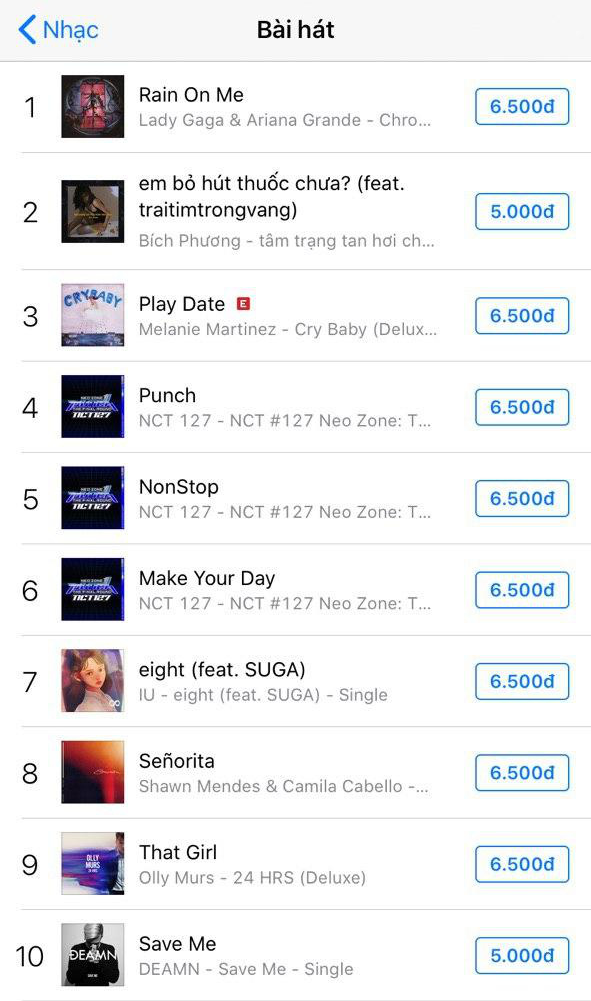
Task: Buy em bỏ hút thuốc chưa for 5.000đ
Action: [x=522, y=211]
